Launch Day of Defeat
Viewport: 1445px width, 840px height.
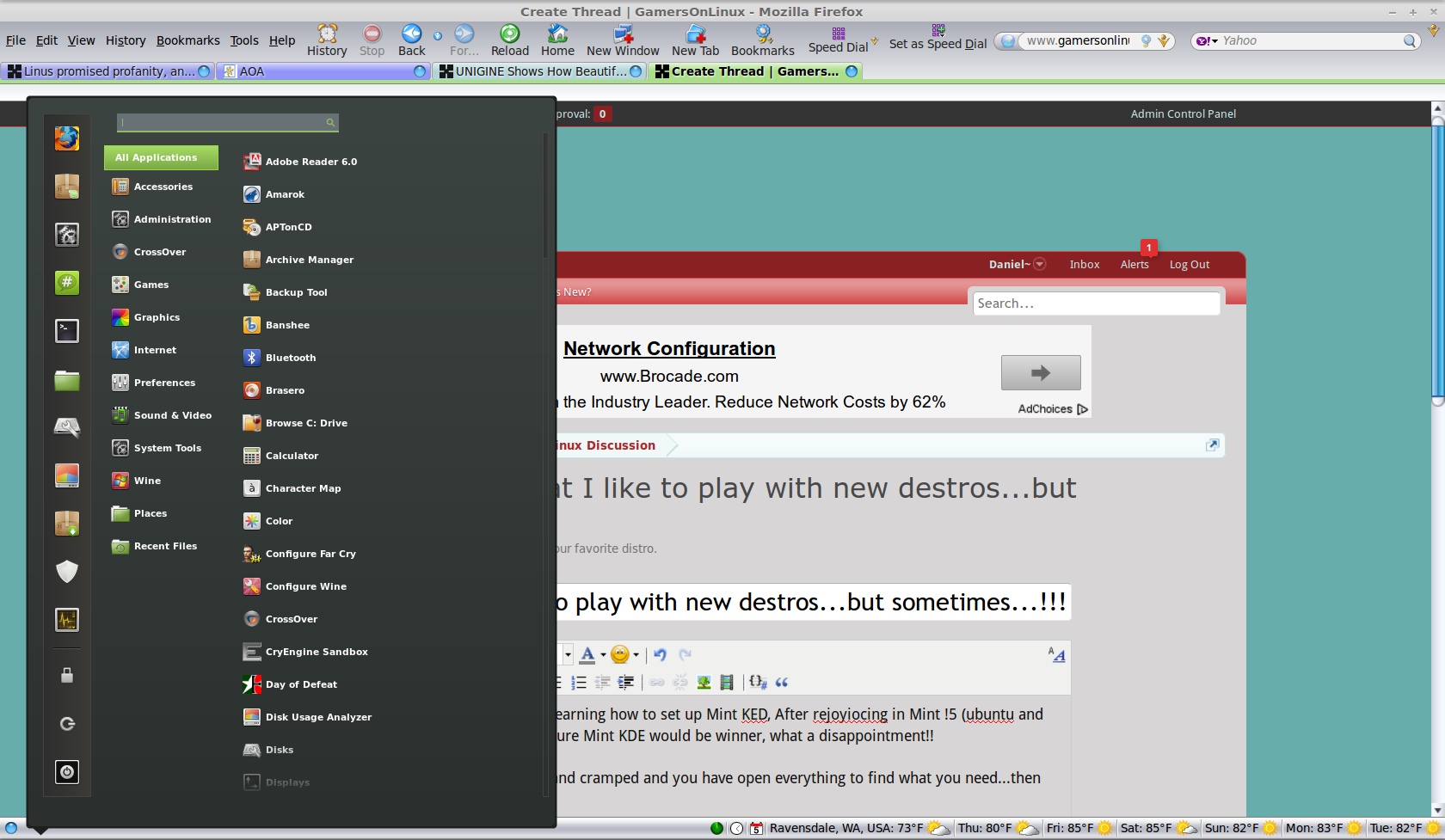click(x=291, y=684)
